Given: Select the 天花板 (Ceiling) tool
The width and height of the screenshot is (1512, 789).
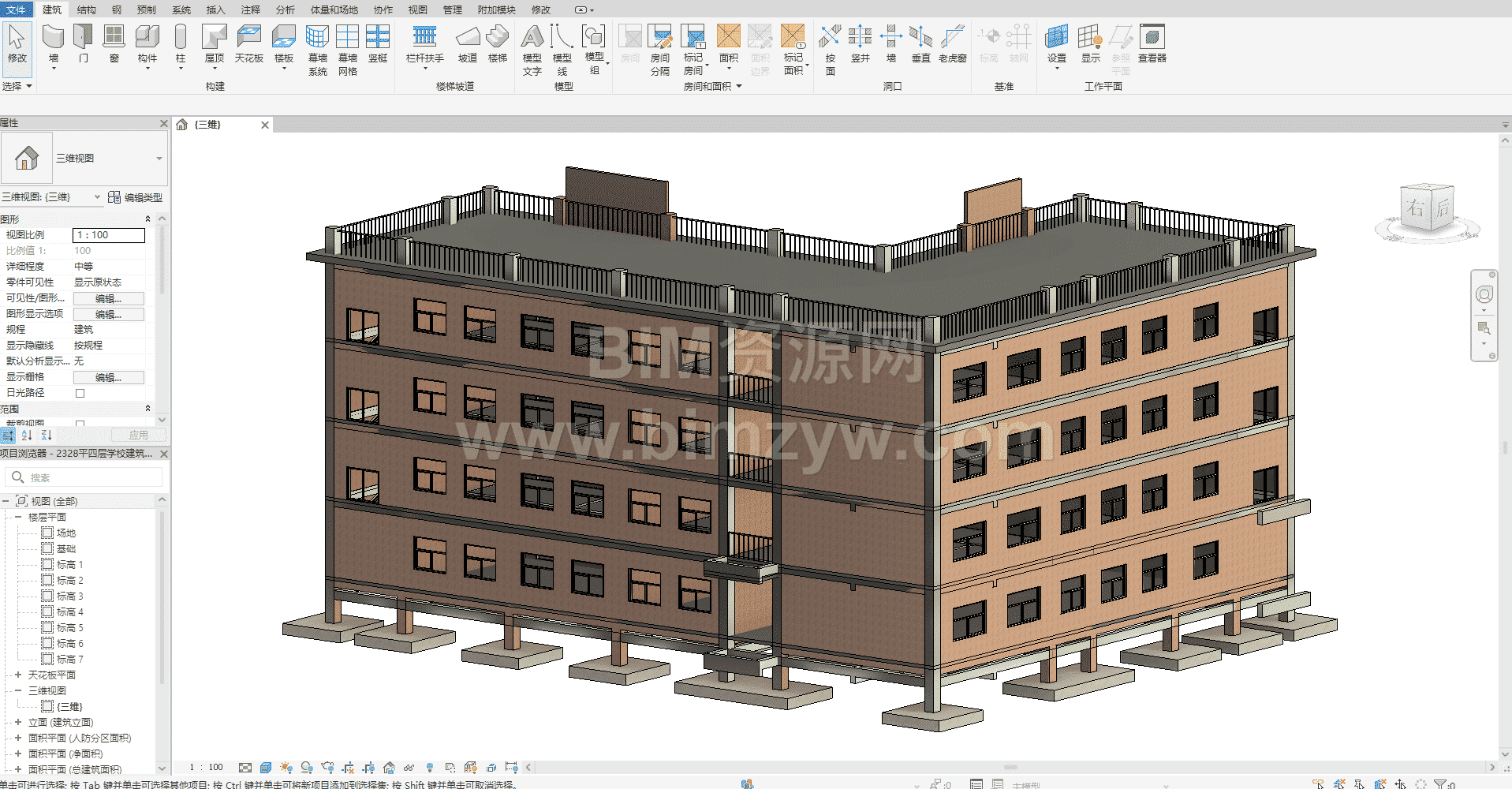Looking at the screenshot, I should [x=248, y=44].
